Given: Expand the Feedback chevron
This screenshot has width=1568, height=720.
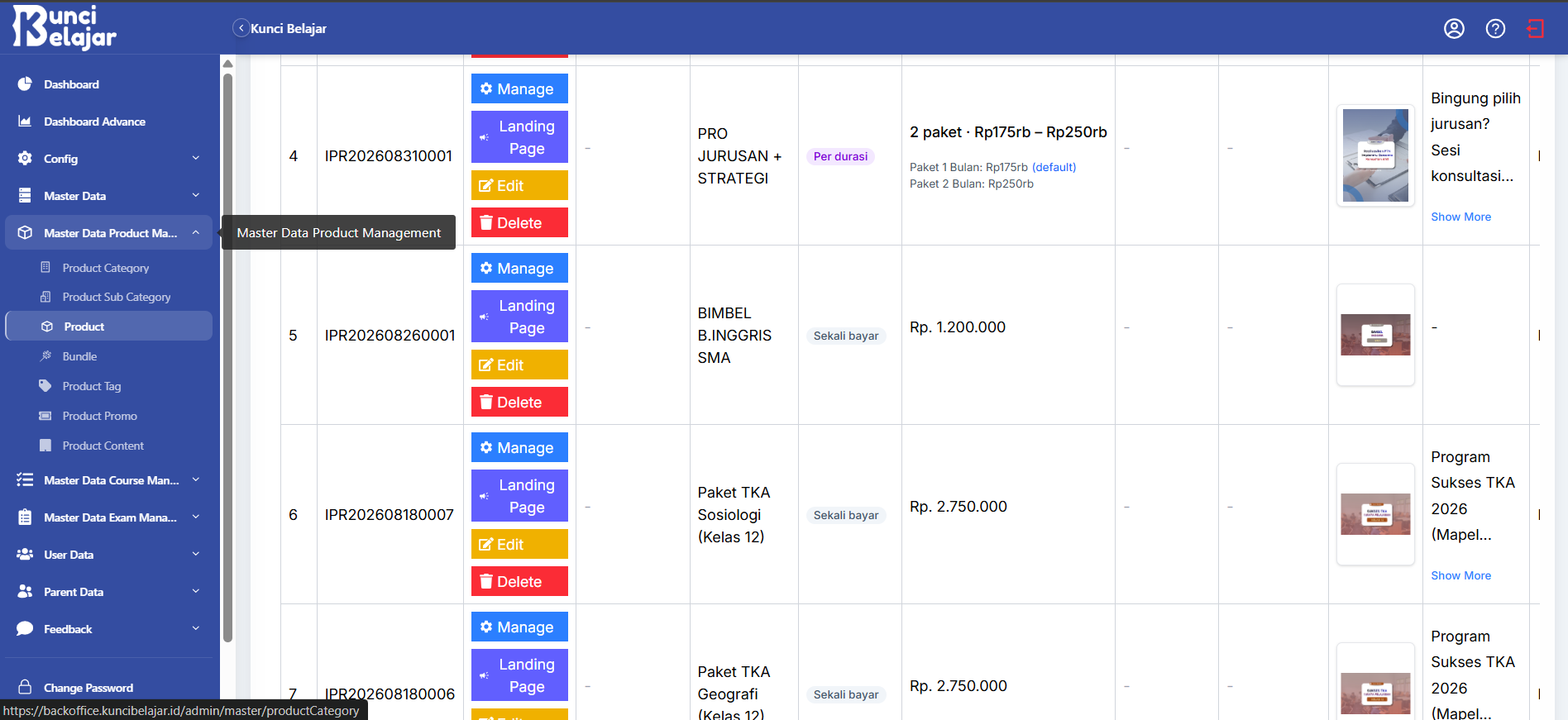Looking at the screenshot, I should tap(196, 628).
